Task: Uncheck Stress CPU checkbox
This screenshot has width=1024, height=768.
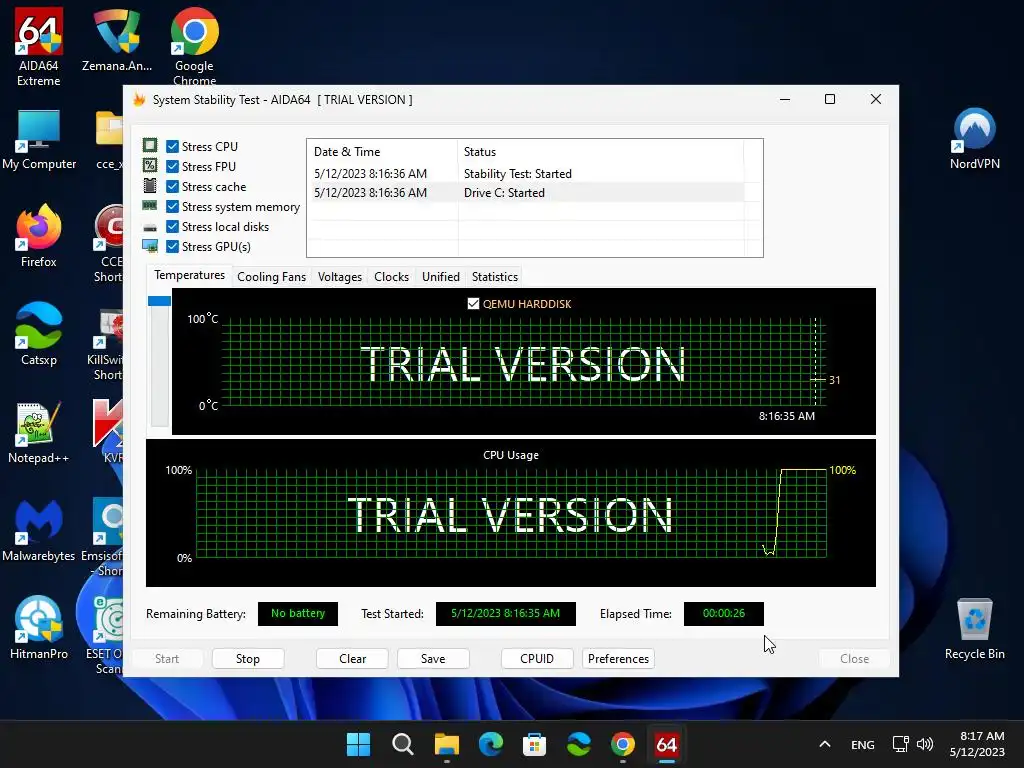Action: tap(172, 146)
